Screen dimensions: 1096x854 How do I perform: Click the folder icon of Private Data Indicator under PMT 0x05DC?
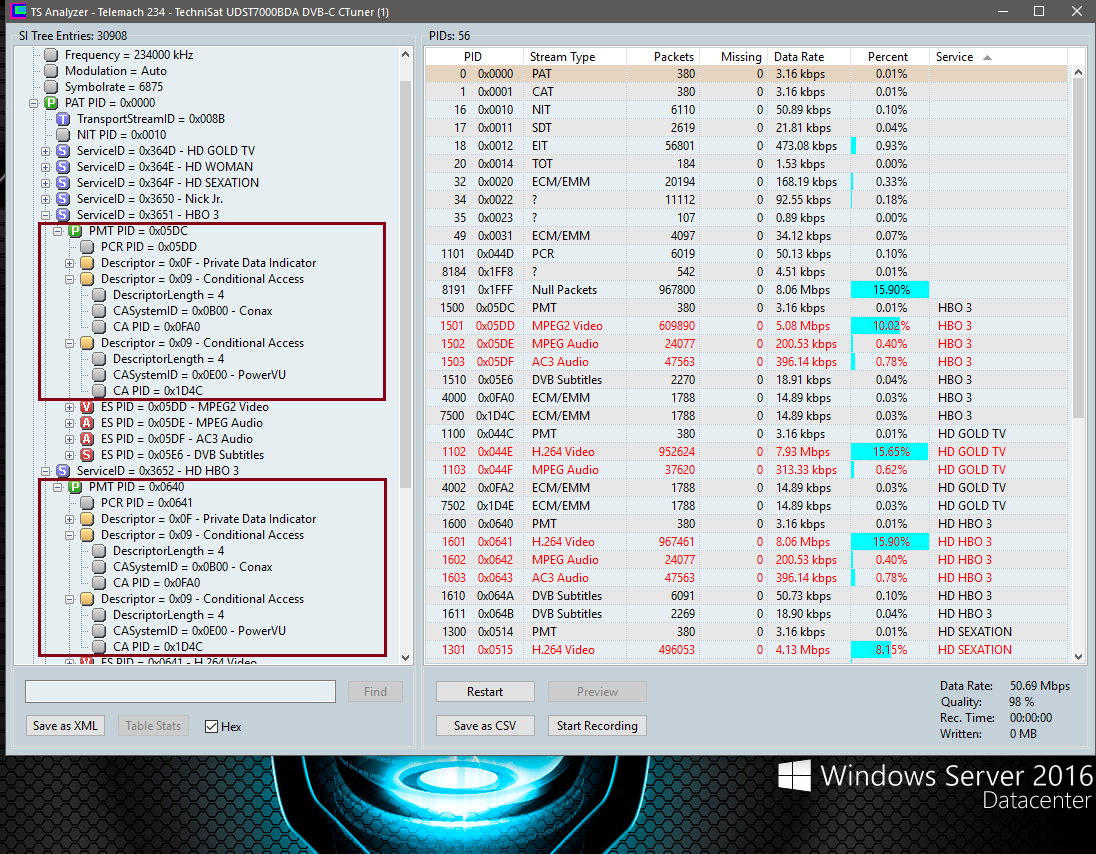tap(87, 263)
